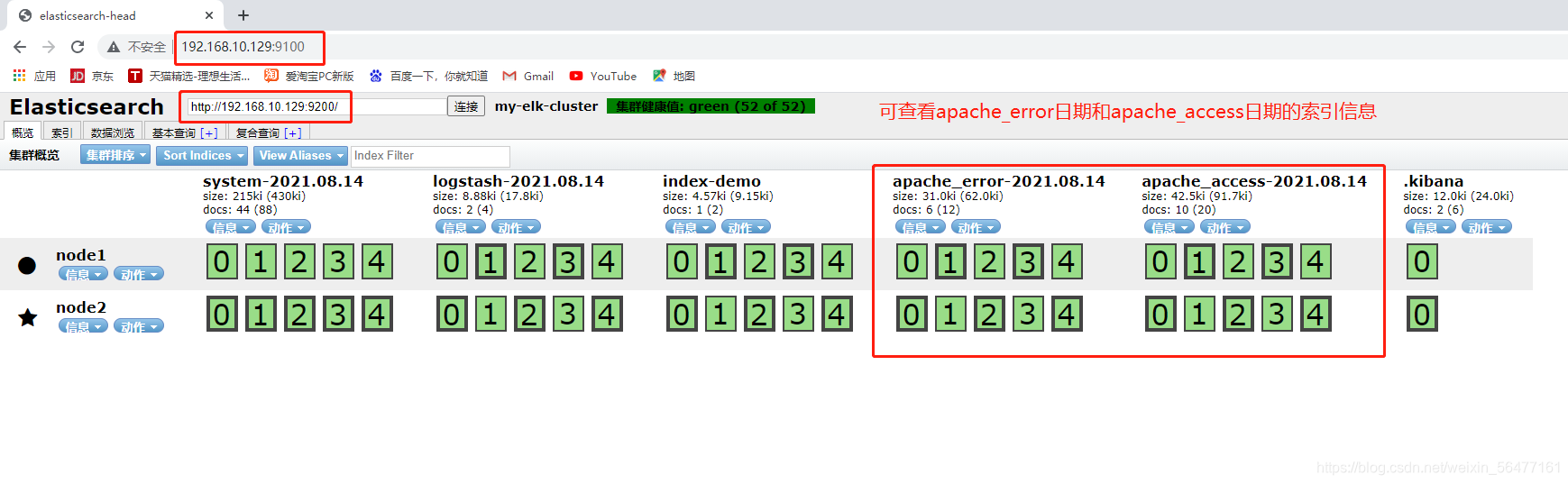Open the node2 动作 dropdown

(140, 326)
